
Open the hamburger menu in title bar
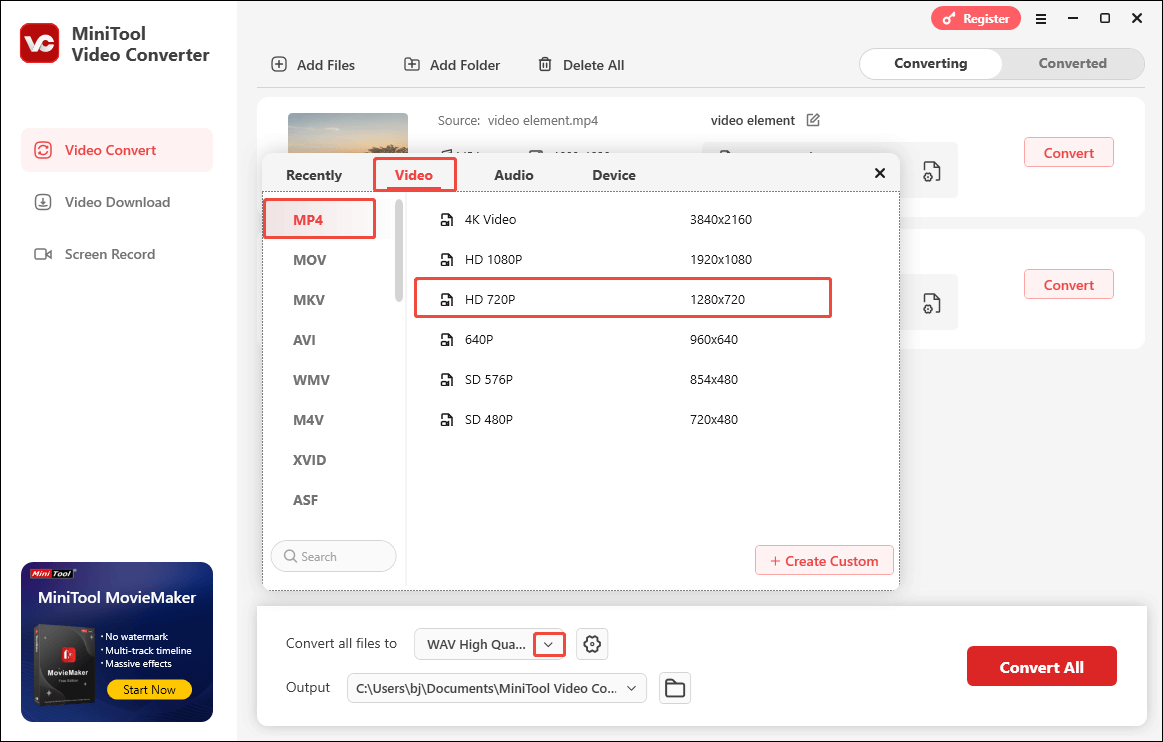click(x=1041, y=19)
